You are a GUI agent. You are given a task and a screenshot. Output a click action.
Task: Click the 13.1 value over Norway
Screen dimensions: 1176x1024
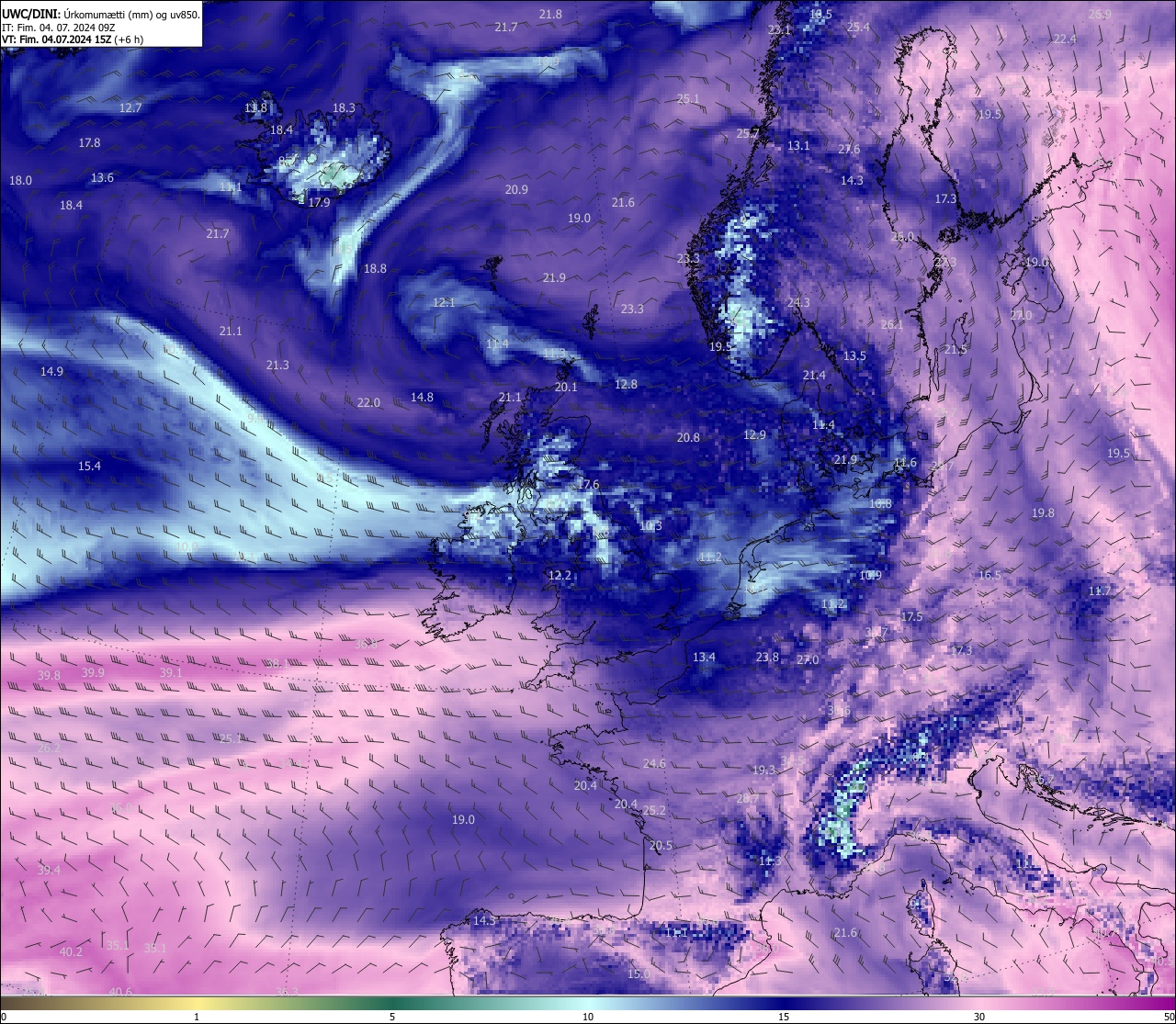coord(798,145)
